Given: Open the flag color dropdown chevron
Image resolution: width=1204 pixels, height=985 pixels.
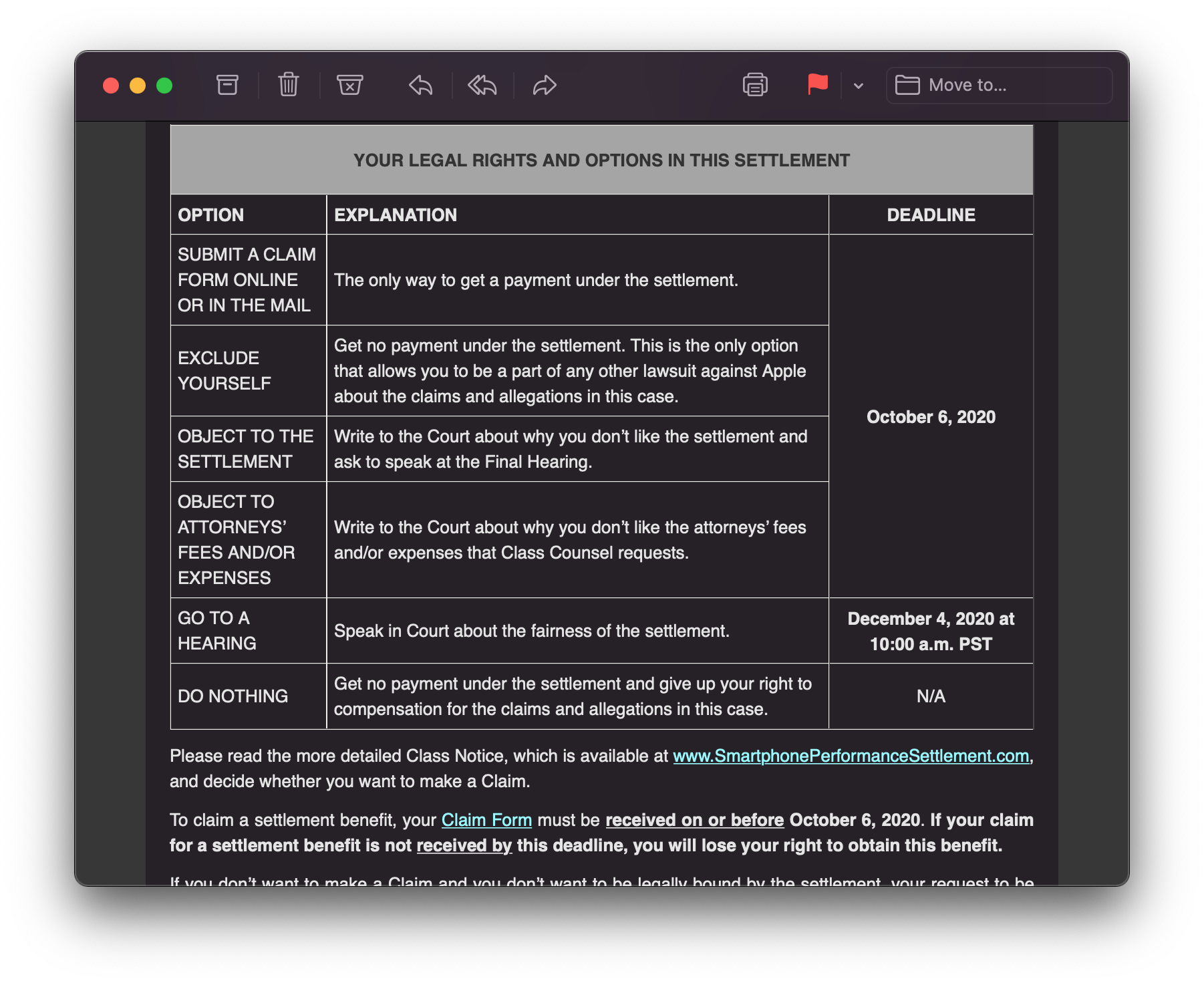Looking at the screenshot, I should (859, 86).
